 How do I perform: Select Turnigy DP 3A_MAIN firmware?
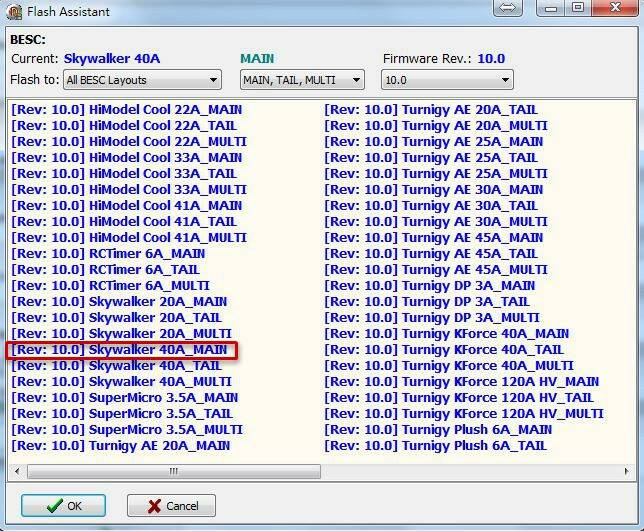pos(430,286)
